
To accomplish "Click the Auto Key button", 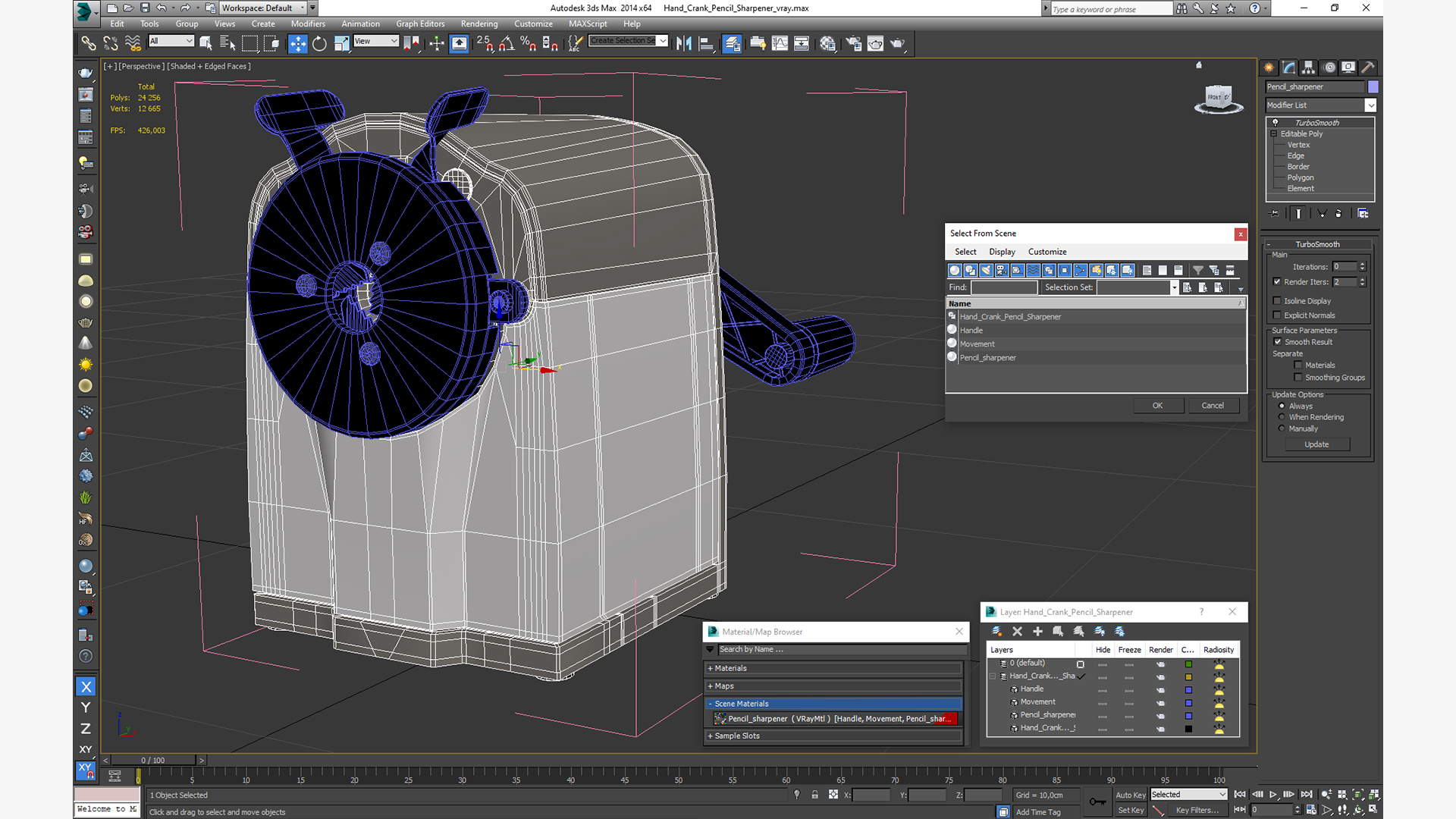I will click(x=1130, y=795).
